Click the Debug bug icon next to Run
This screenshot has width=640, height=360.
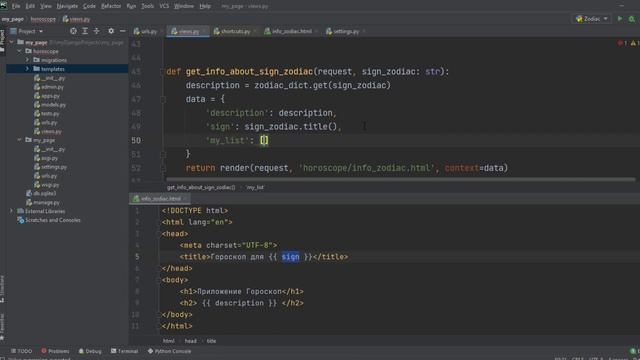coord(632,19)
